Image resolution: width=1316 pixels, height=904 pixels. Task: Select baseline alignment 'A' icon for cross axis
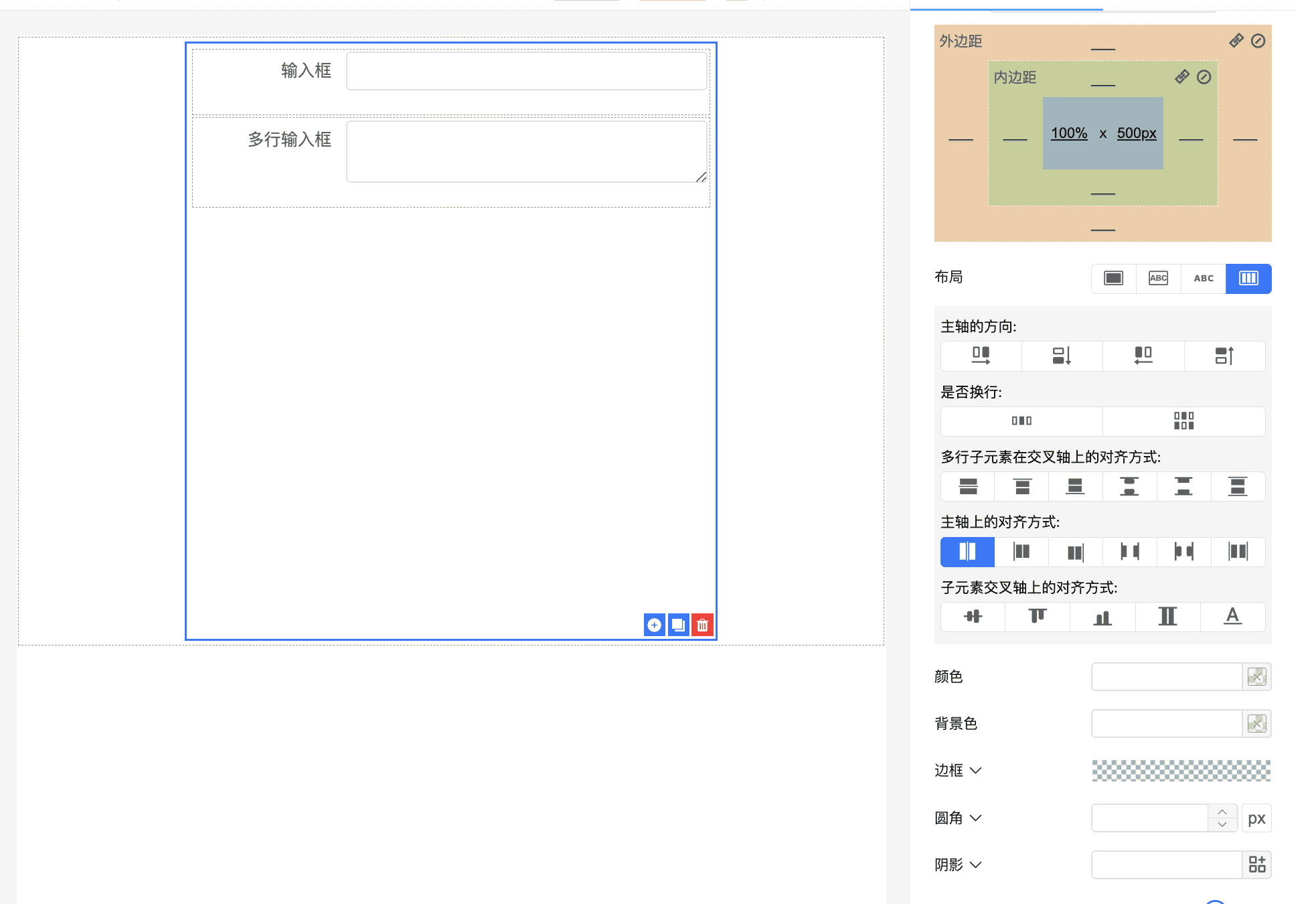click(1232, 616)
